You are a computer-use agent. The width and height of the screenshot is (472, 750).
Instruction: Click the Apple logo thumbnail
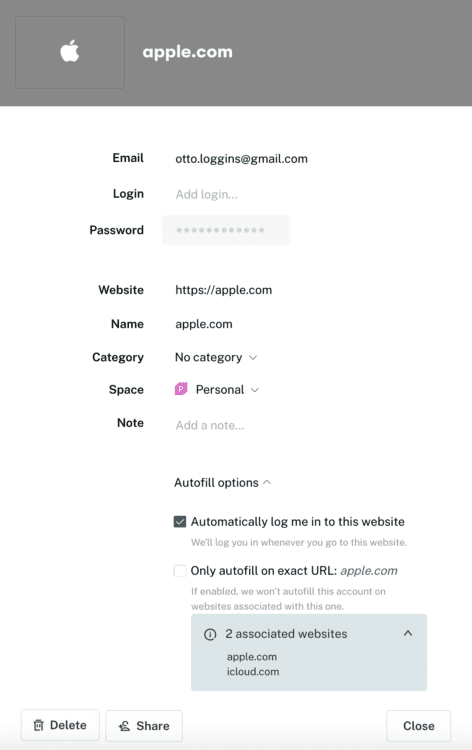(70, 52)
